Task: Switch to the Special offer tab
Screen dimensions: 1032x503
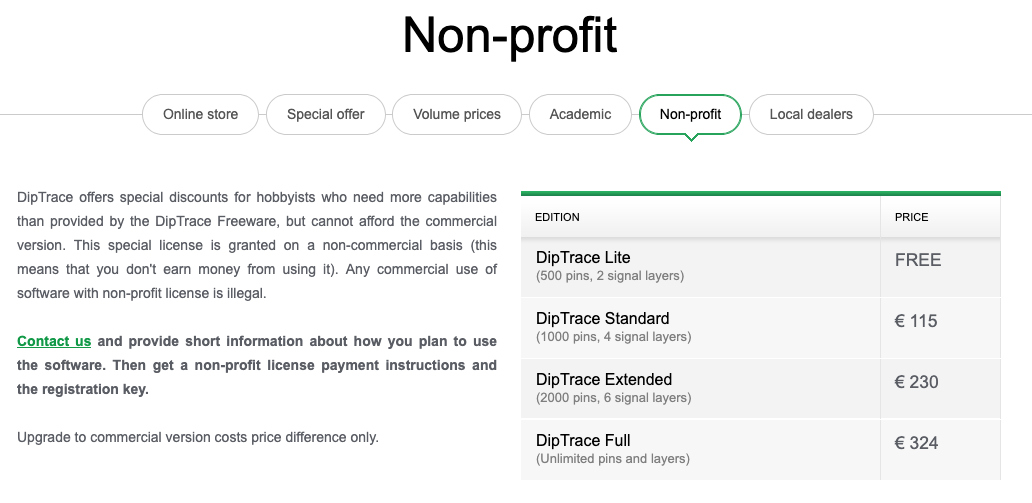Action: click(x=325, y=114)
